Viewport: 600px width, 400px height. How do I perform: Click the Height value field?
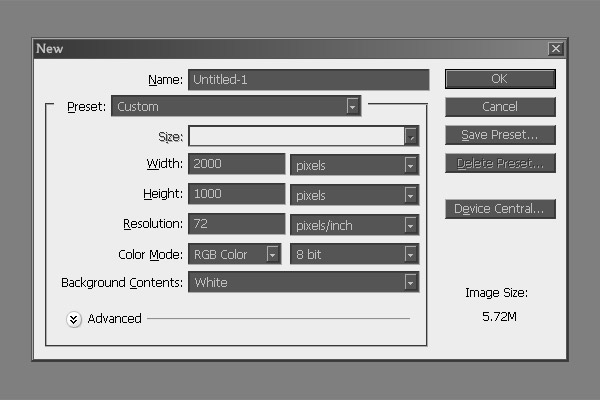[x=237, y=195]
